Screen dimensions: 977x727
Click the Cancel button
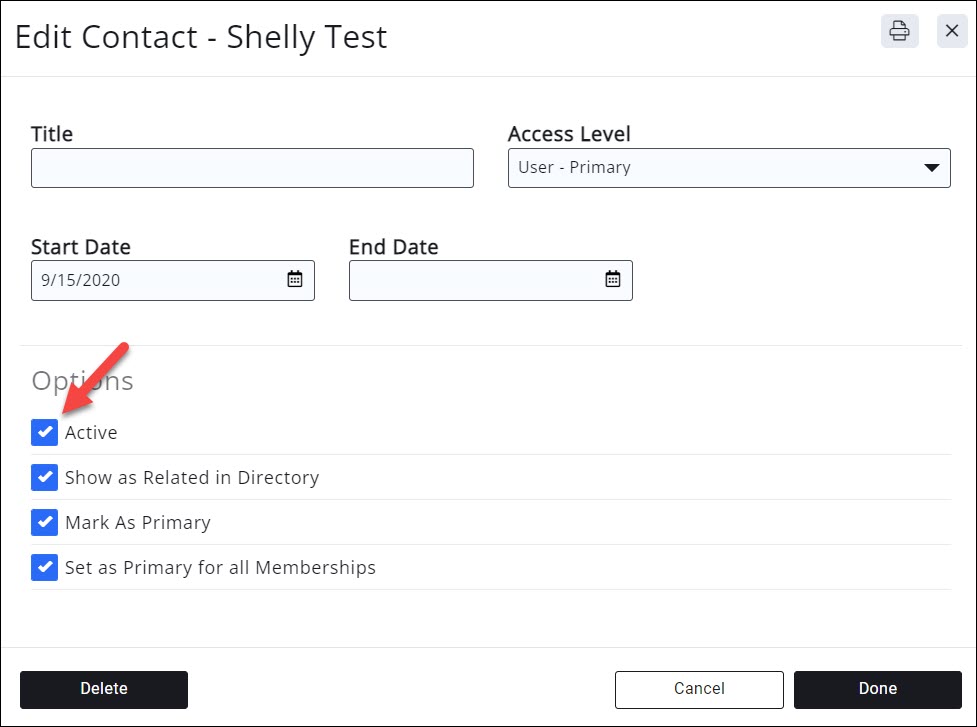[x=699, y=689]
